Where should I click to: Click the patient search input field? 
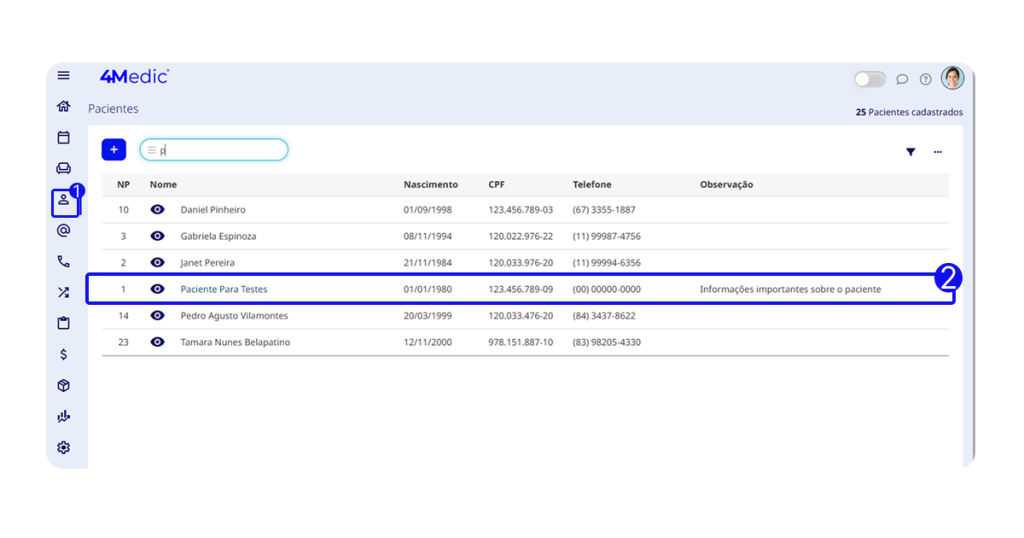pyautogui.click(x=220, y=150)
